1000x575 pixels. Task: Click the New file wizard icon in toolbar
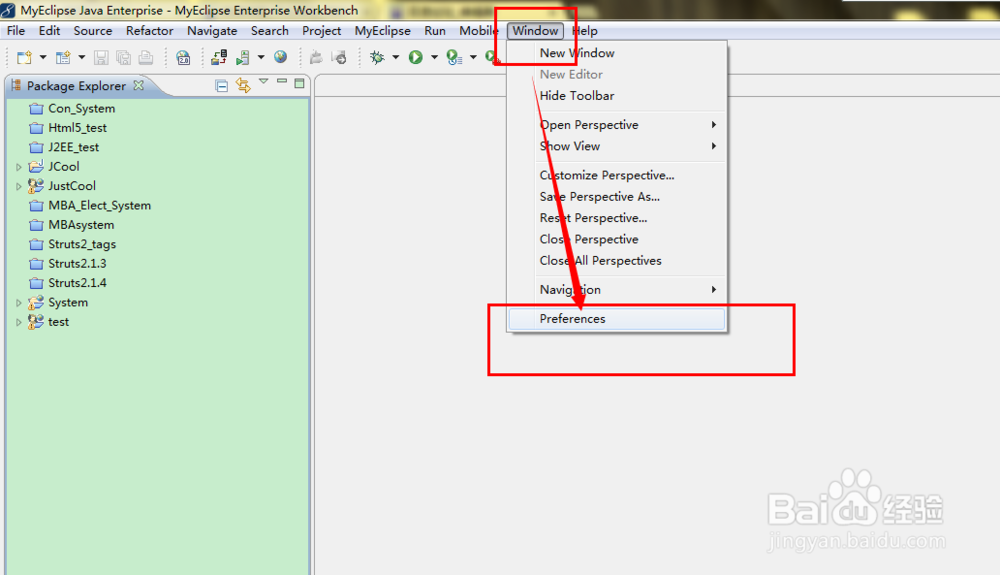[x=24, y=57]
